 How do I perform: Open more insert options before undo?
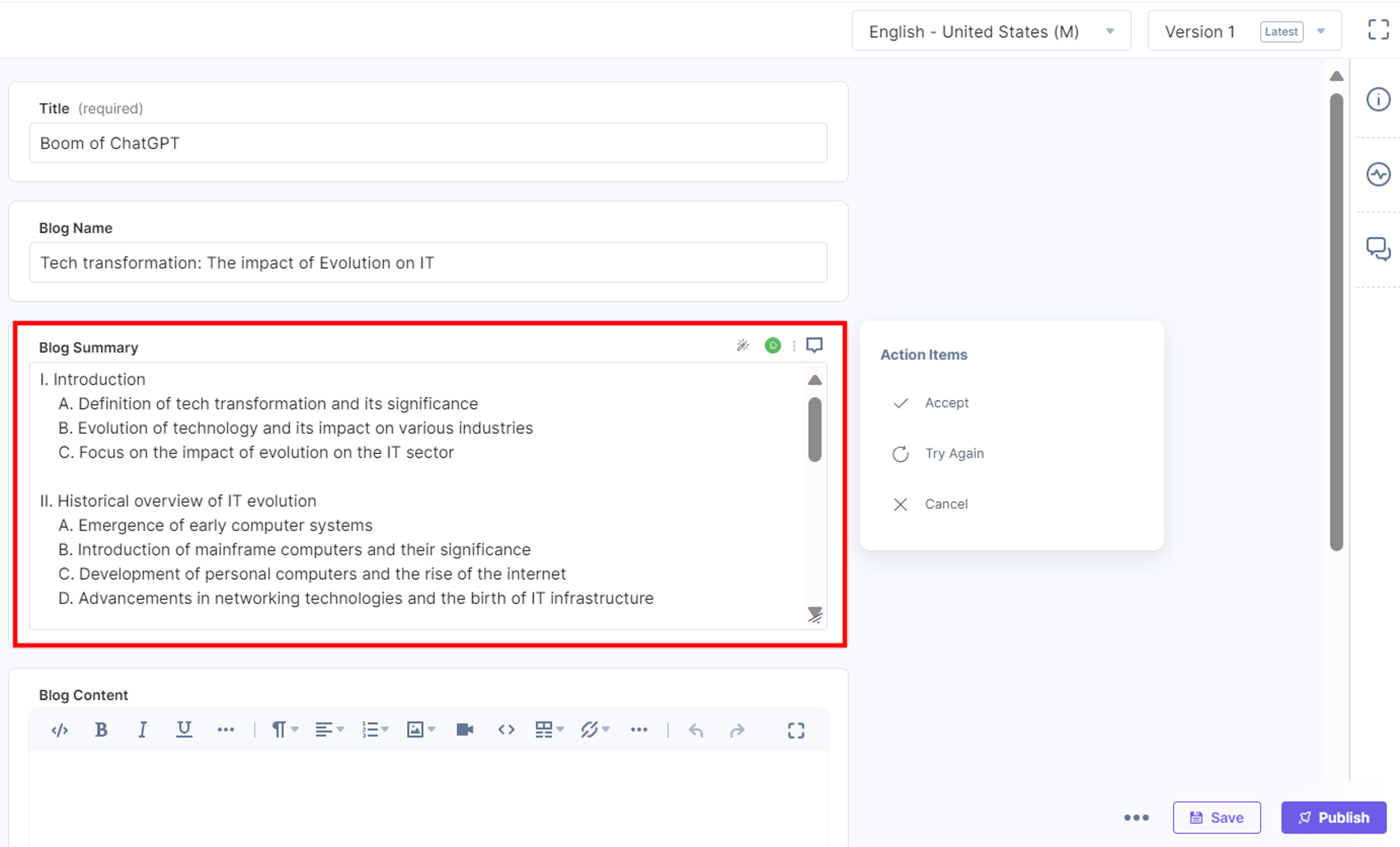point(639,730)
